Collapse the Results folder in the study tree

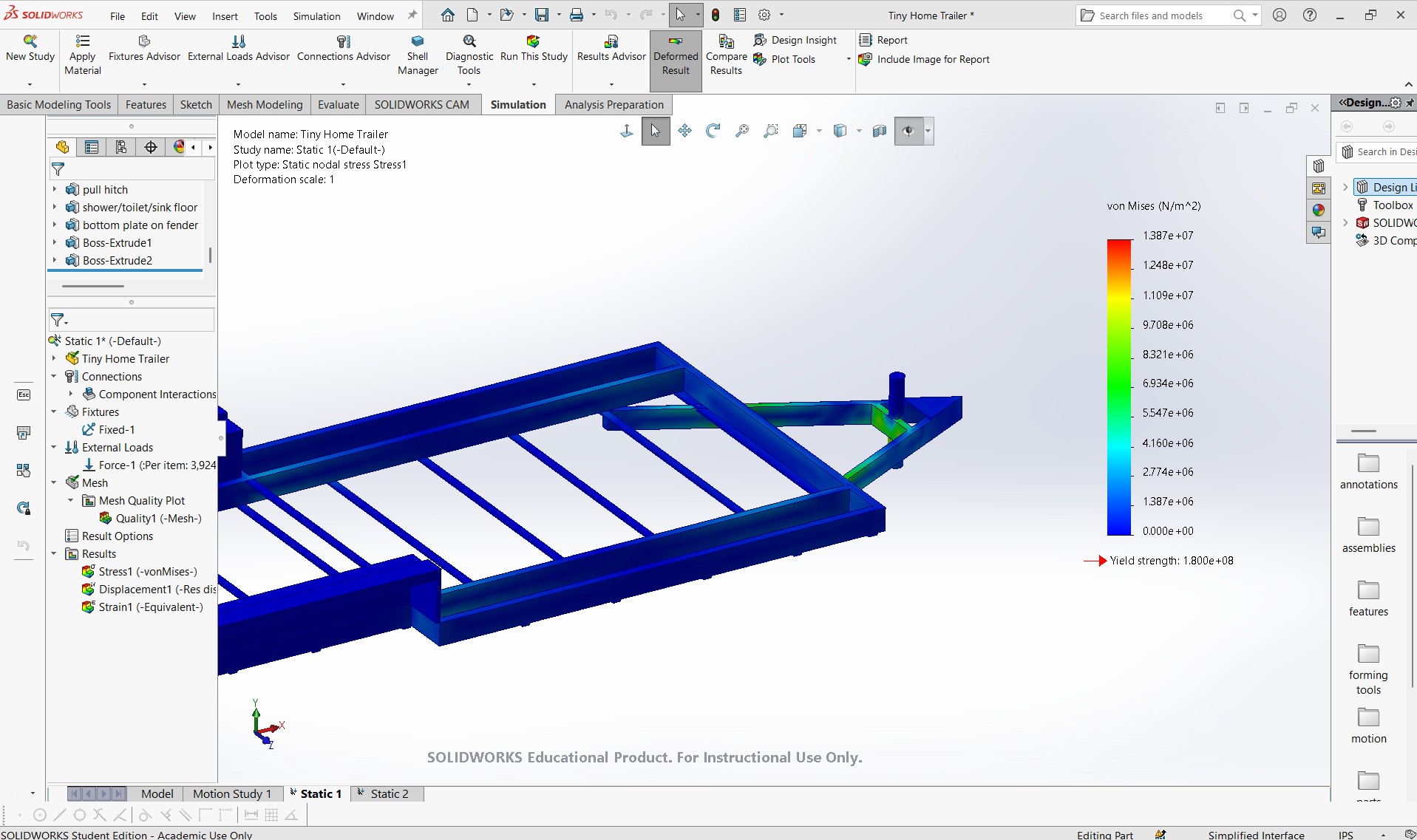(54, 554)
